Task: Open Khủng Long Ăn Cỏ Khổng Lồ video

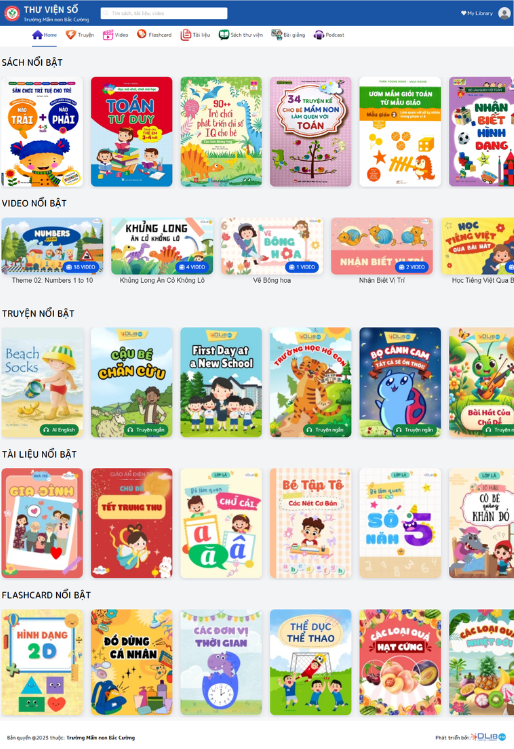Action: pos(162,246)
